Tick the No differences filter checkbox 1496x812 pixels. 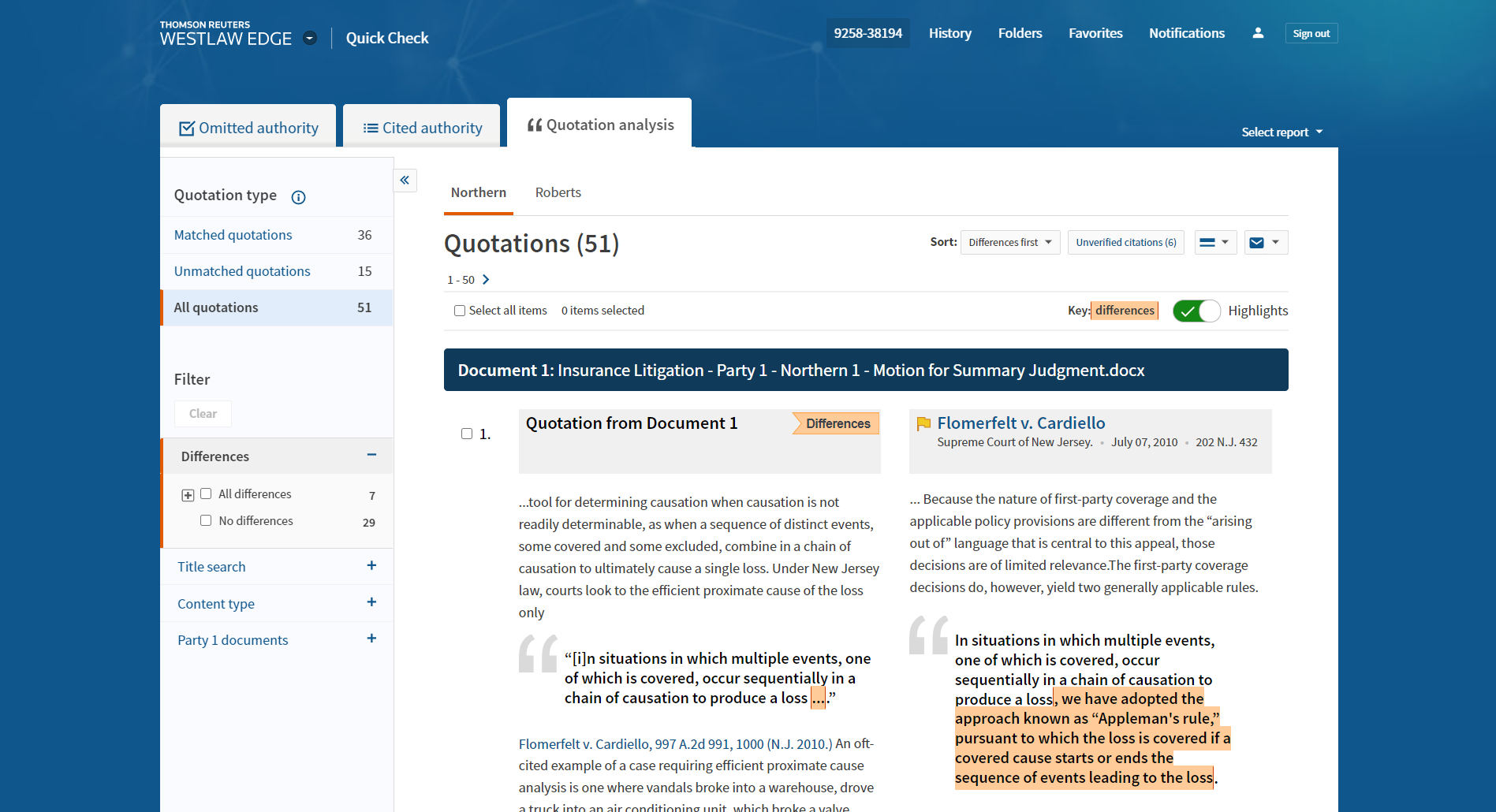click(x=206, y=520)
